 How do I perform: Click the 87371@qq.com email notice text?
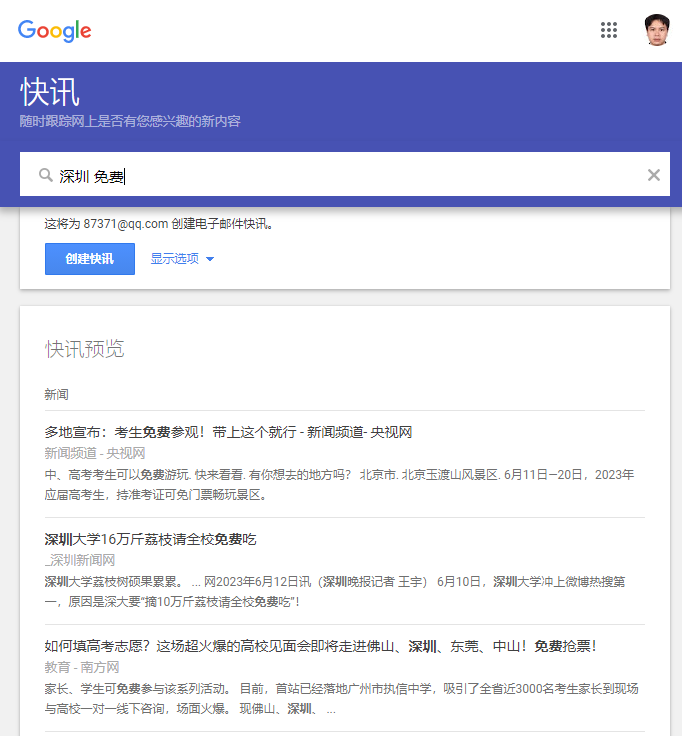coord(159,224)
